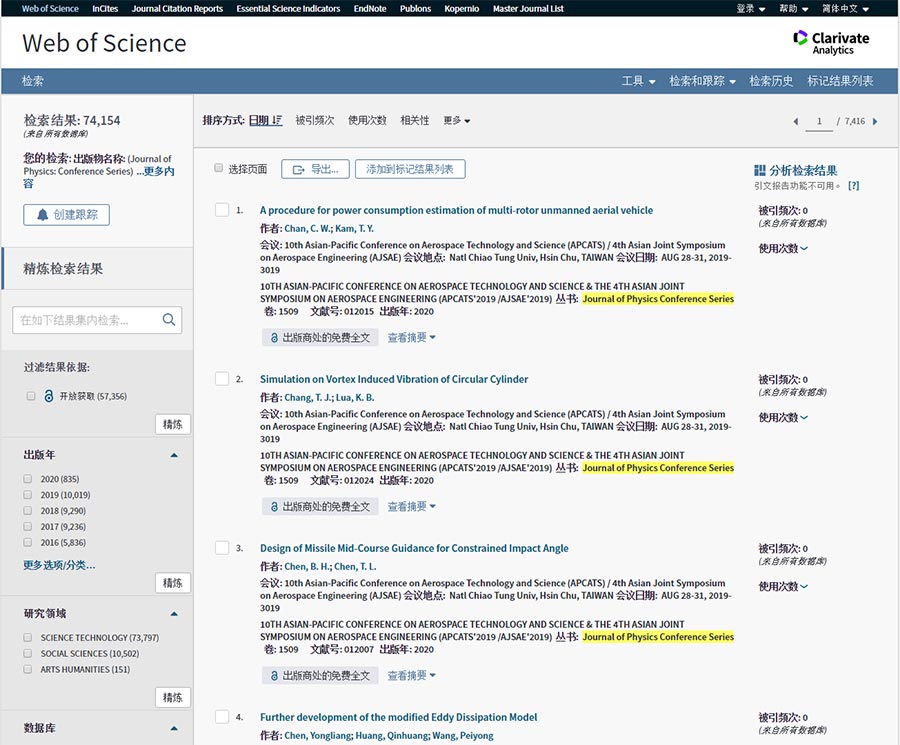Open 检索历史 search history
Viewport: 900px width, 745px height.
coord(771,81)
